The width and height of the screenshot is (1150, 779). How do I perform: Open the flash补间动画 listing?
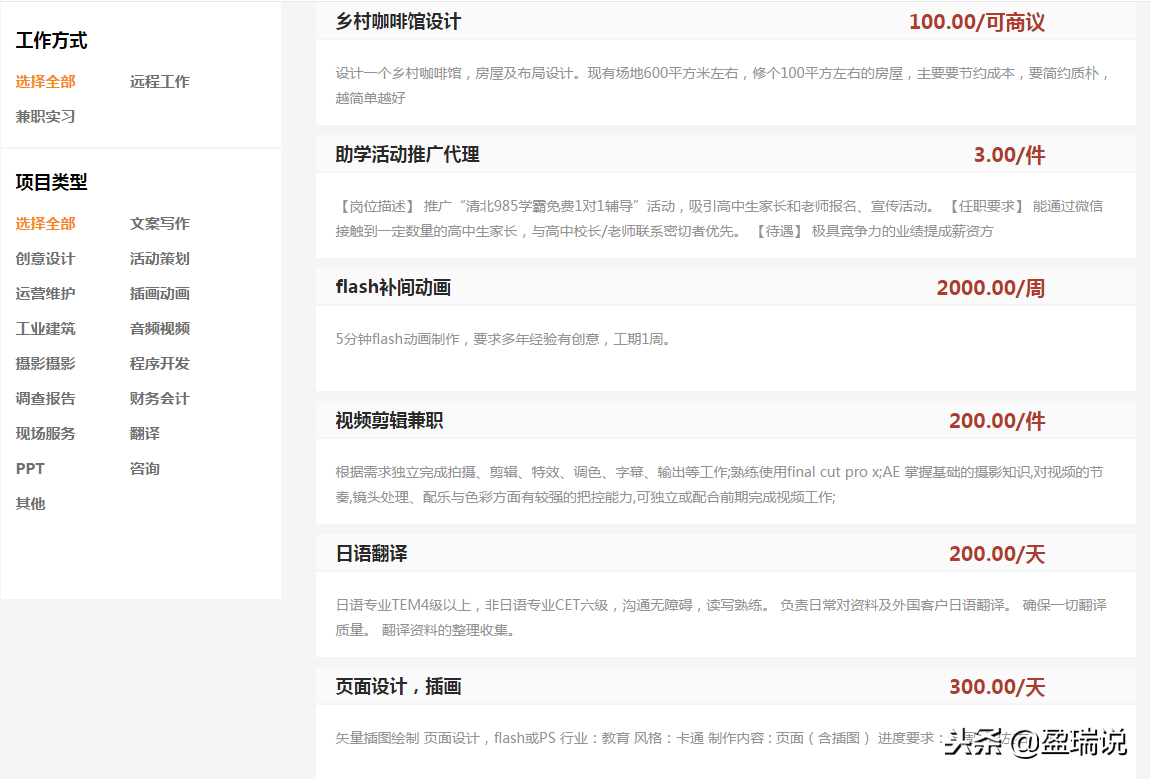[x=393, y=288]
